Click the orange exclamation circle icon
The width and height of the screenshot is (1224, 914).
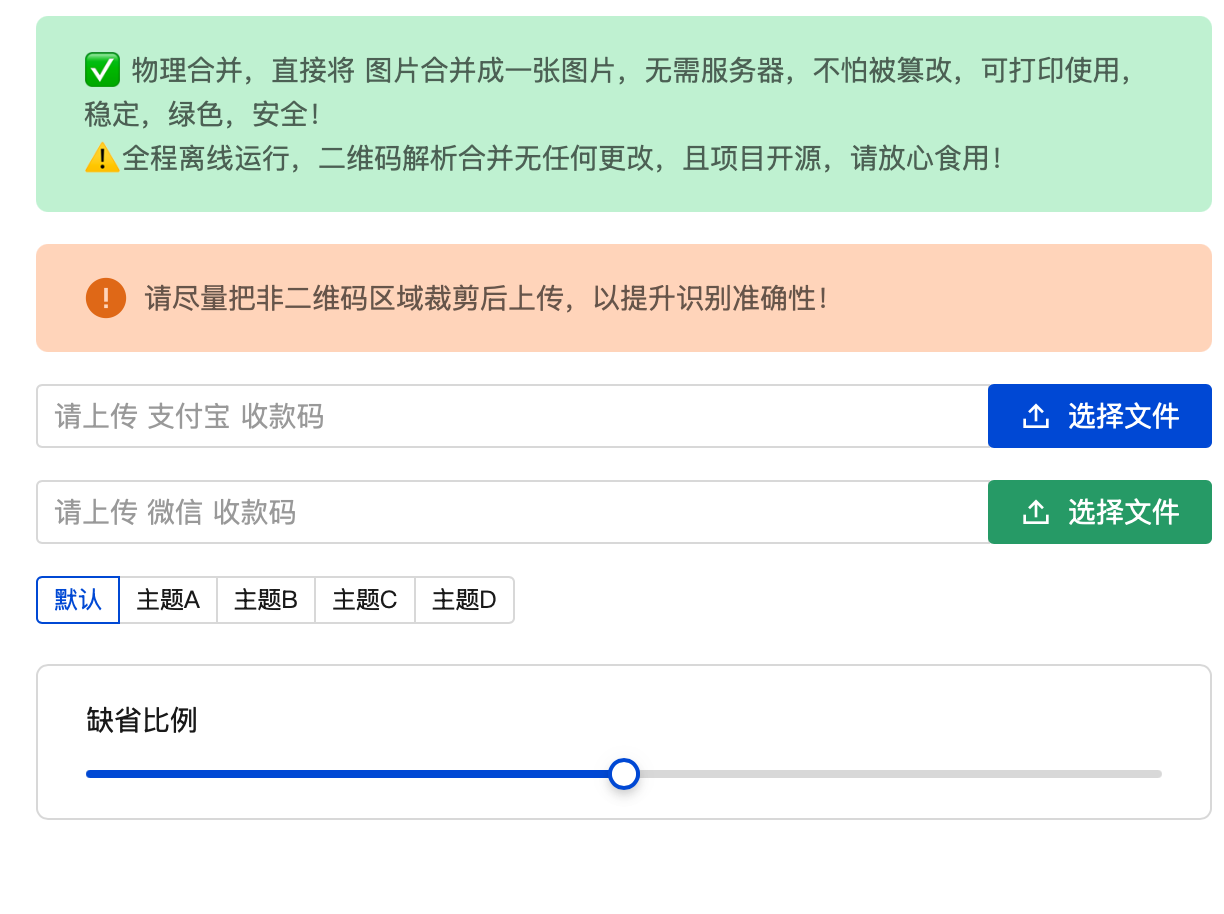106,298
